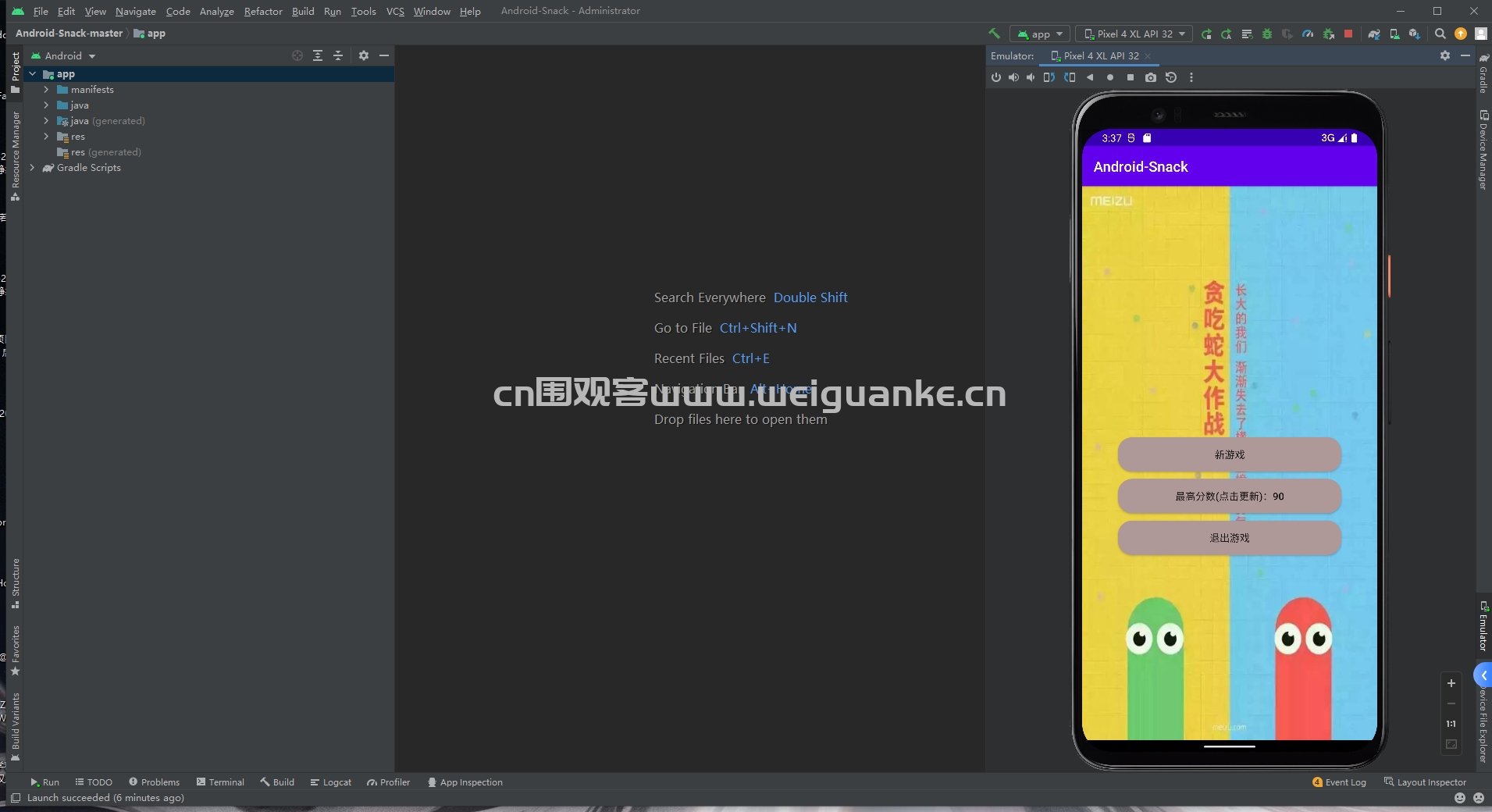Click the emulator Back triangle button

tap(1090, 77)
